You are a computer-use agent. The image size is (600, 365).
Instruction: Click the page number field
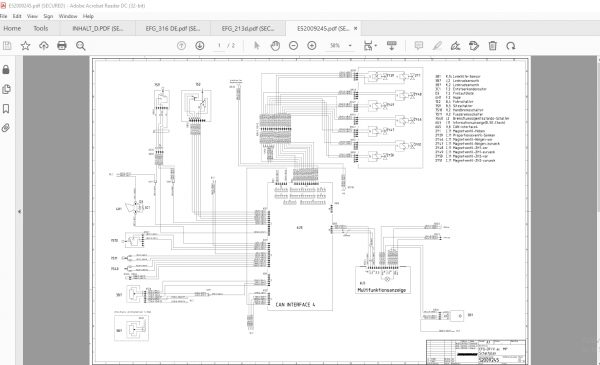click(x=219, y=46)
